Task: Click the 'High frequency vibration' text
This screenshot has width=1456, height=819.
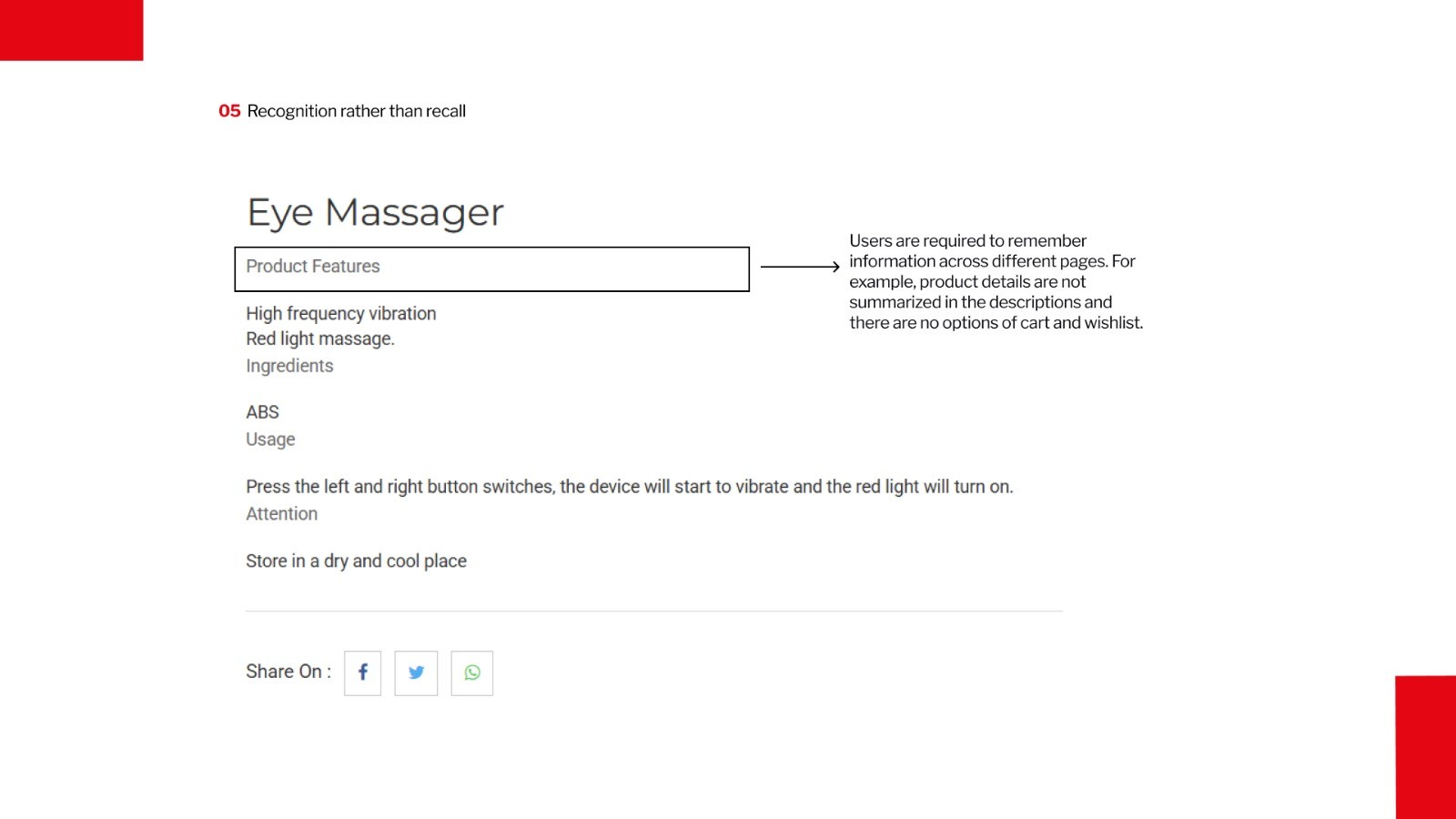Action: tap(341, 314)
